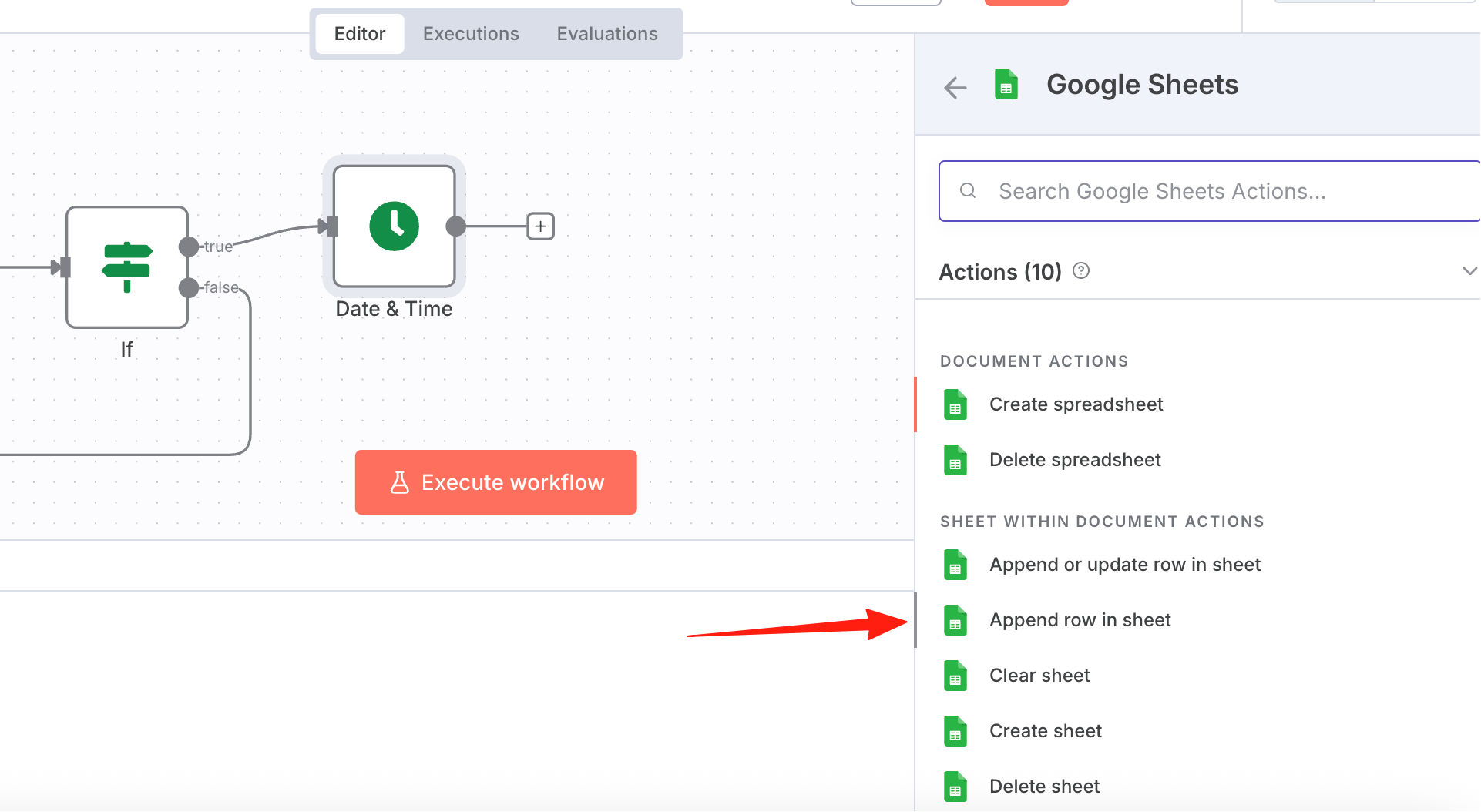This screenshot has height=812, width=1481.
Task: Click the Actions (10) heading text
Action: (x=1000, y=272)
